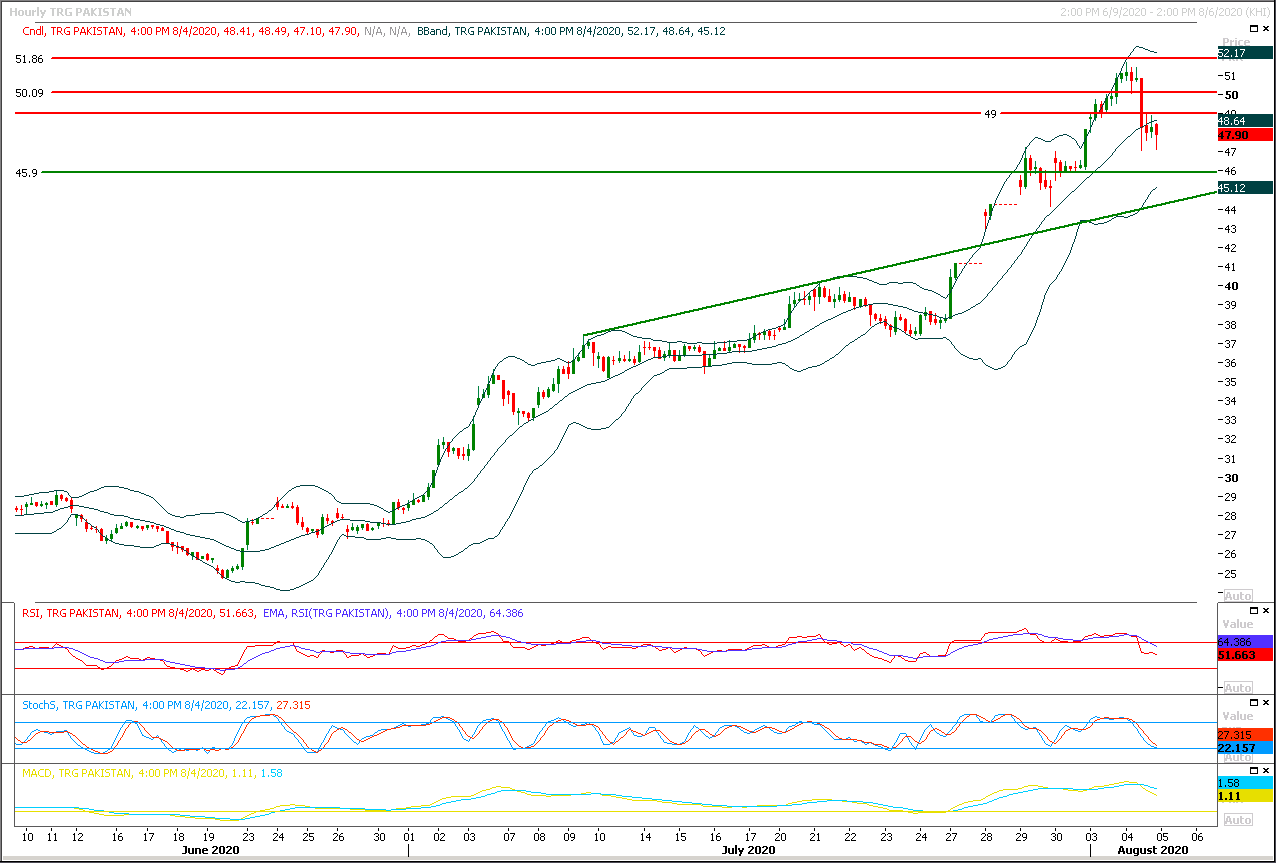
Task: Select the 51.86 resistance line label
Action: [29, 59]
